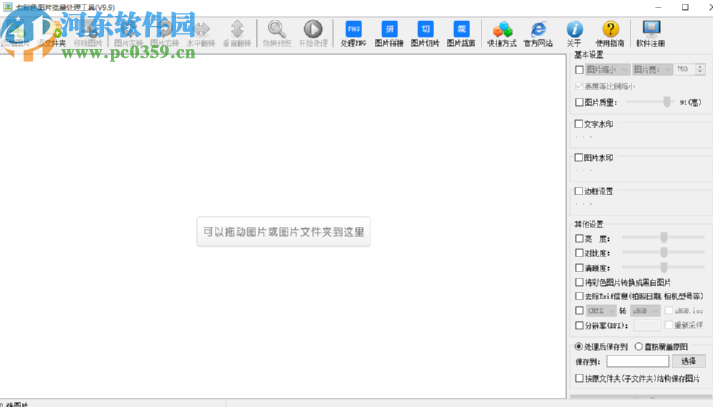Tick the 对比度 contrast checkbox
713x407 pixels.
579,253
